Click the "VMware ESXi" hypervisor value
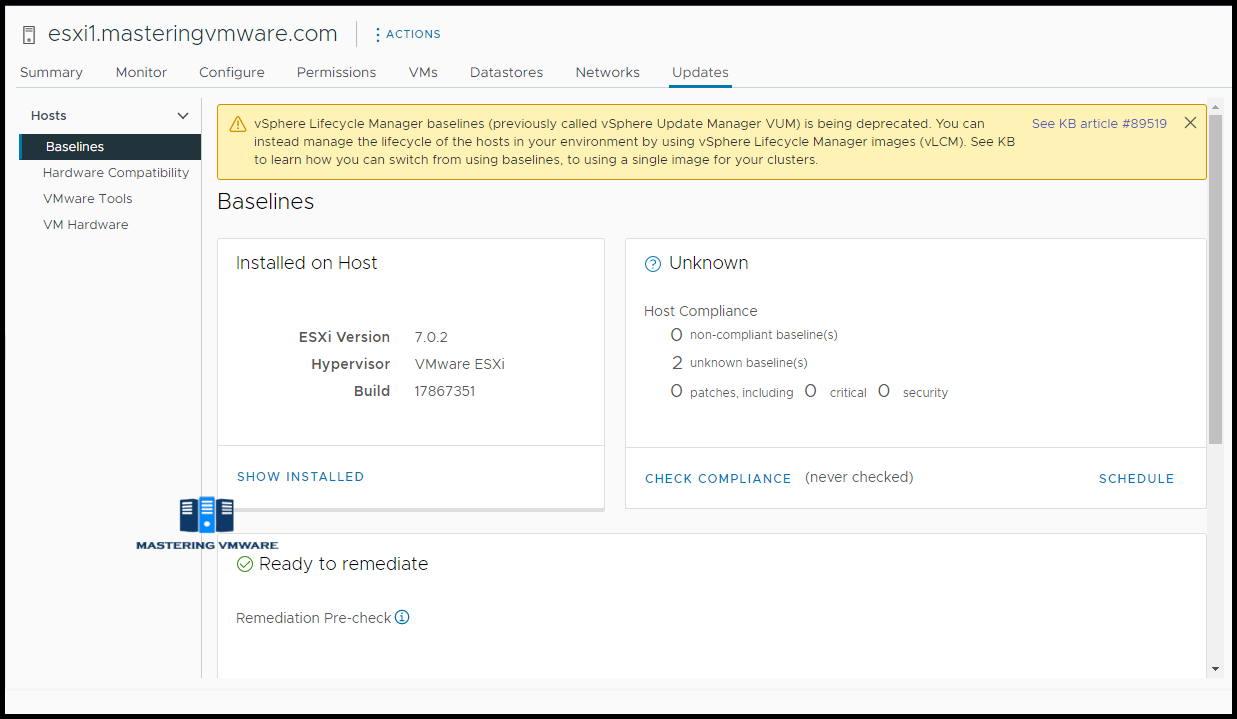 (460, 364)
